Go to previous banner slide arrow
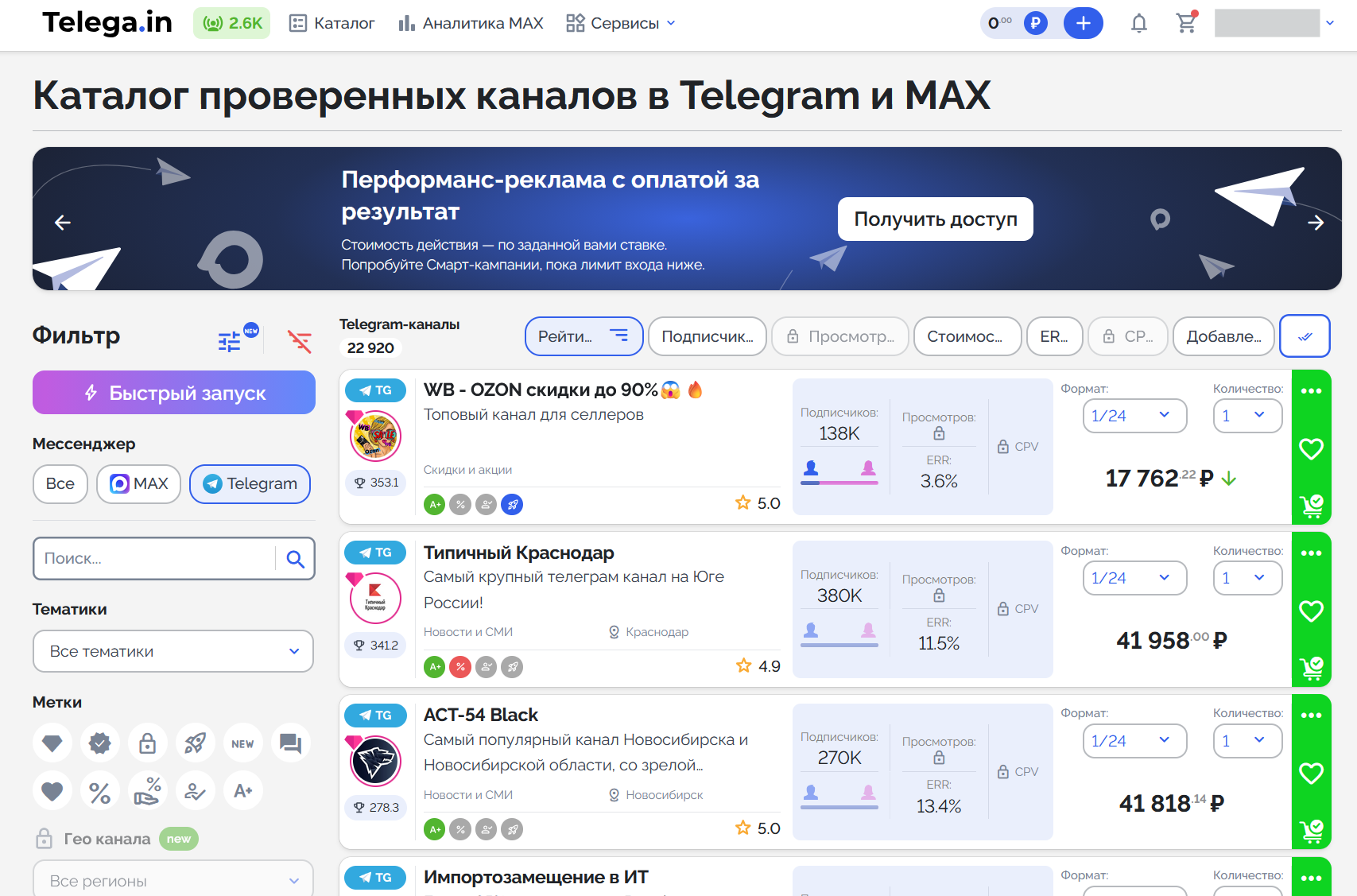The height and width of the screenshot is (896, 1357). [x=63, y=223]
